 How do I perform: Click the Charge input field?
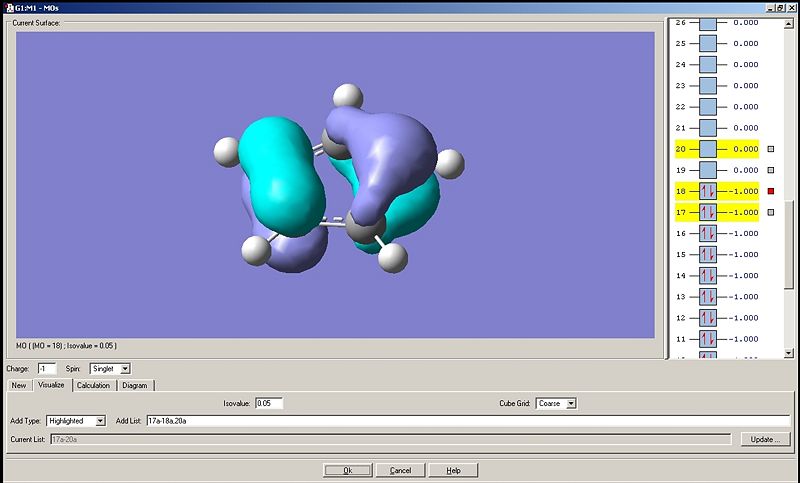47,369
